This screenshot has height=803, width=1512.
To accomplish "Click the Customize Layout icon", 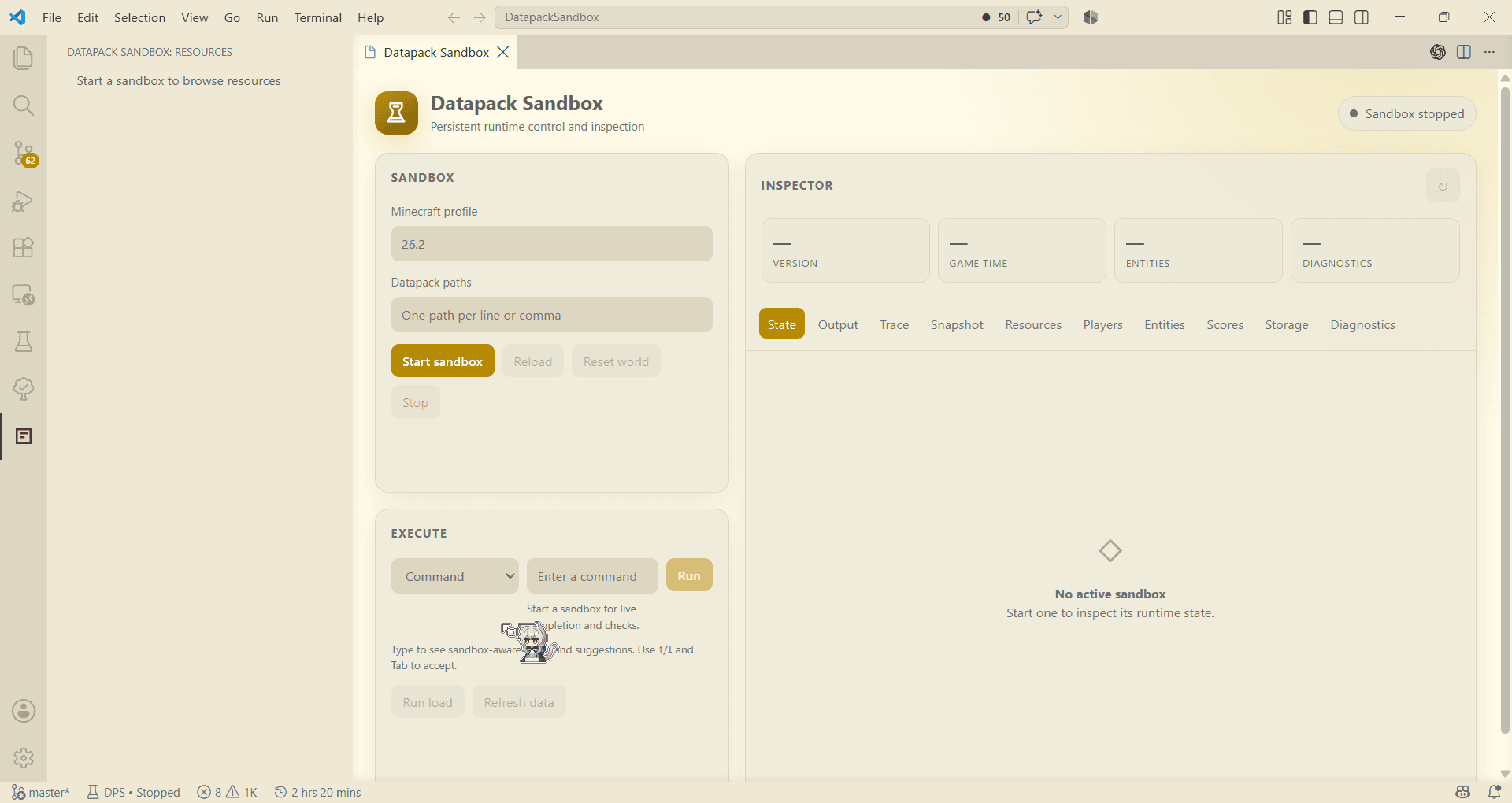I will [x=1284, y=17].
